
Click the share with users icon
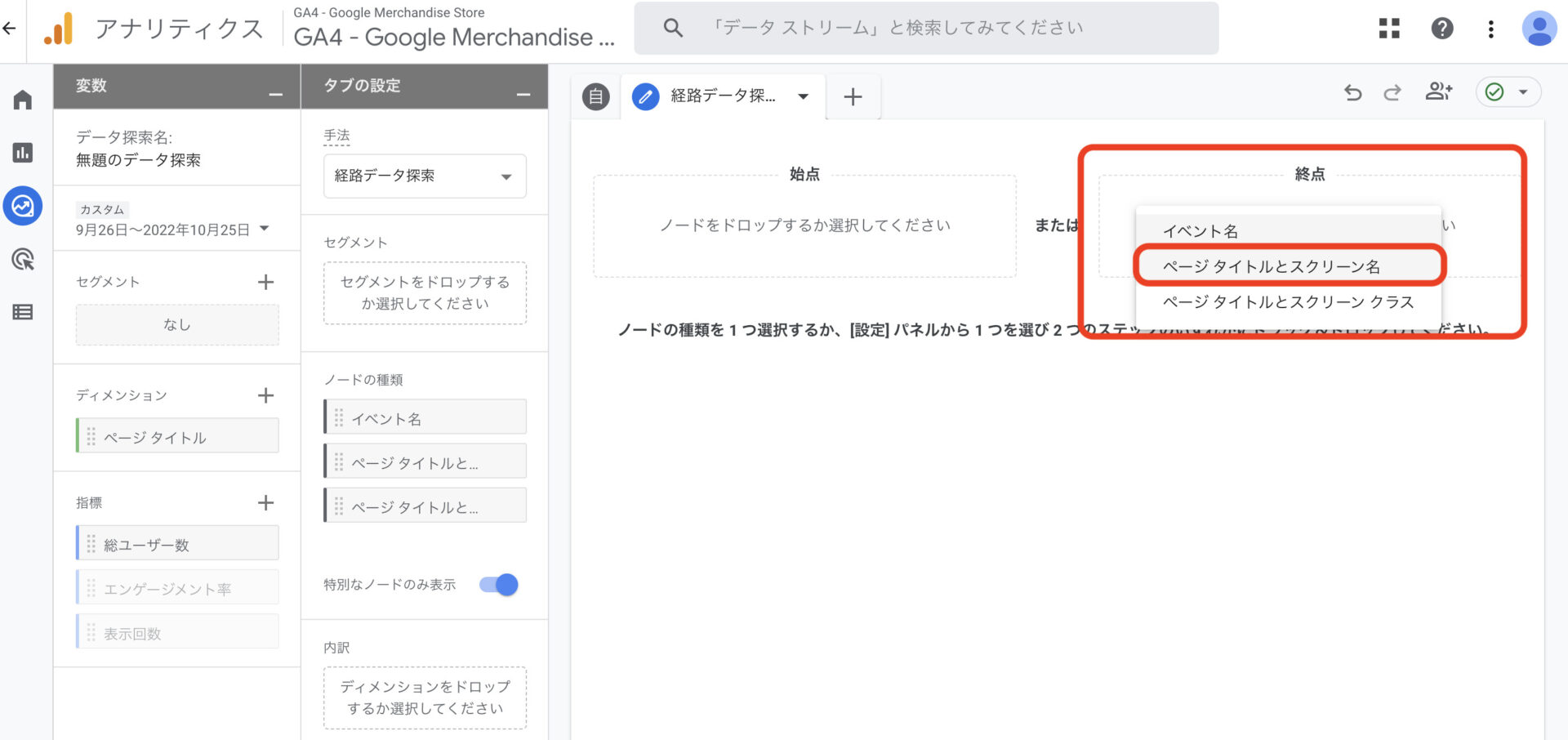point(1439,91)
